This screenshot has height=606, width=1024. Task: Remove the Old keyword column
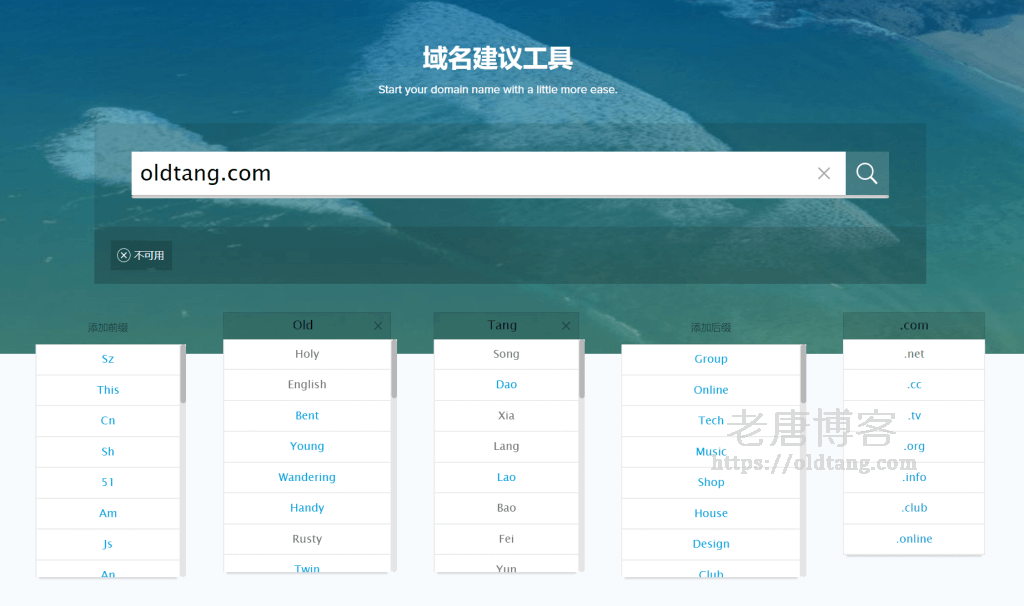point(378,325)
